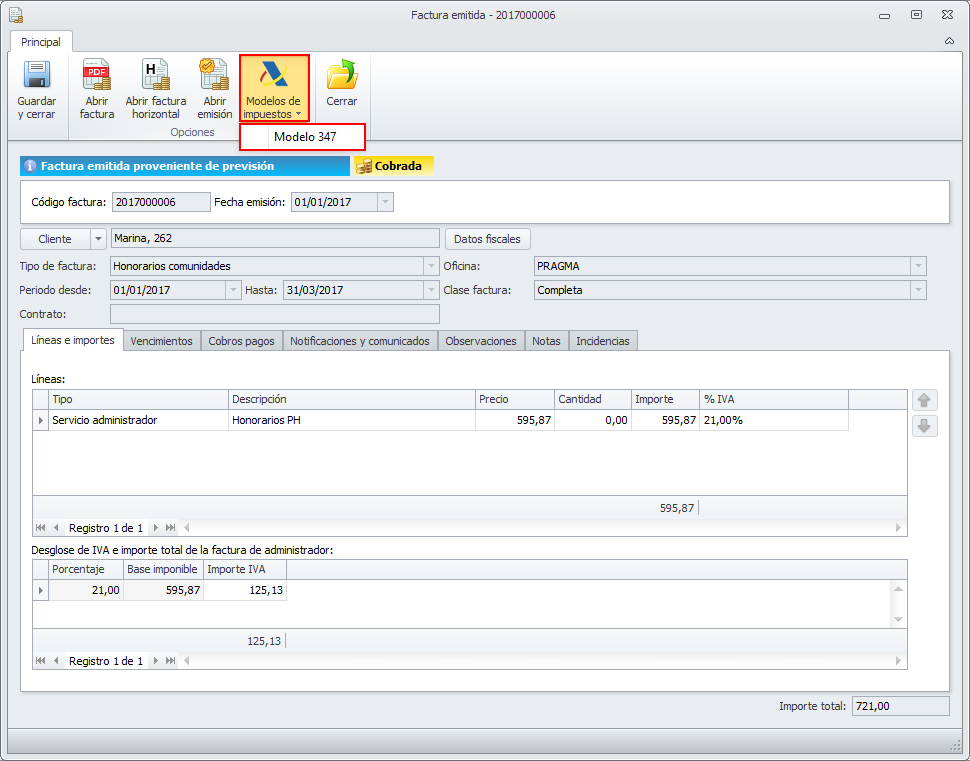Click the Guardar y cerrar save icon

pos(37,76)
